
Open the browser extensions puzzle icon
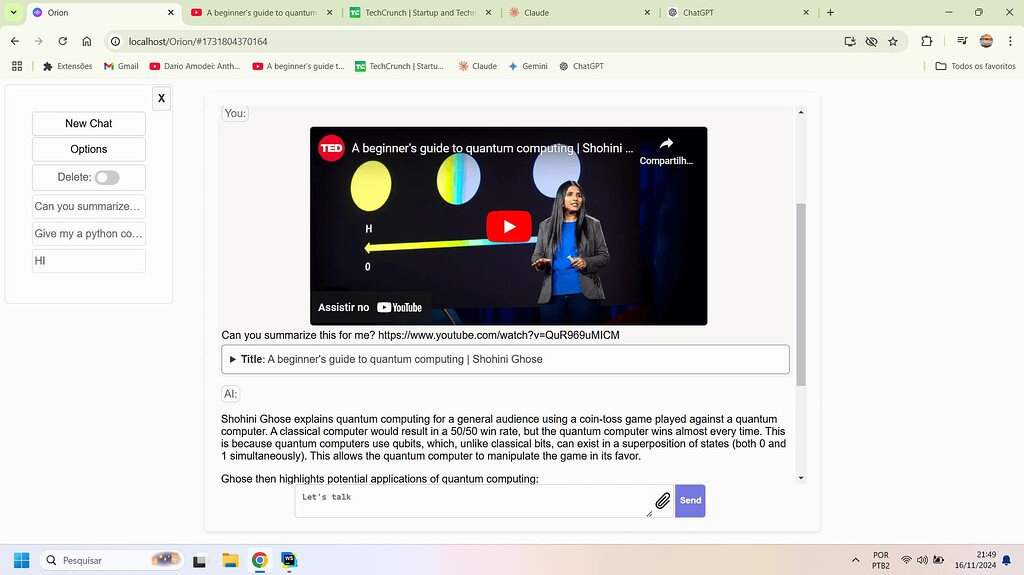tap(926, 42)
